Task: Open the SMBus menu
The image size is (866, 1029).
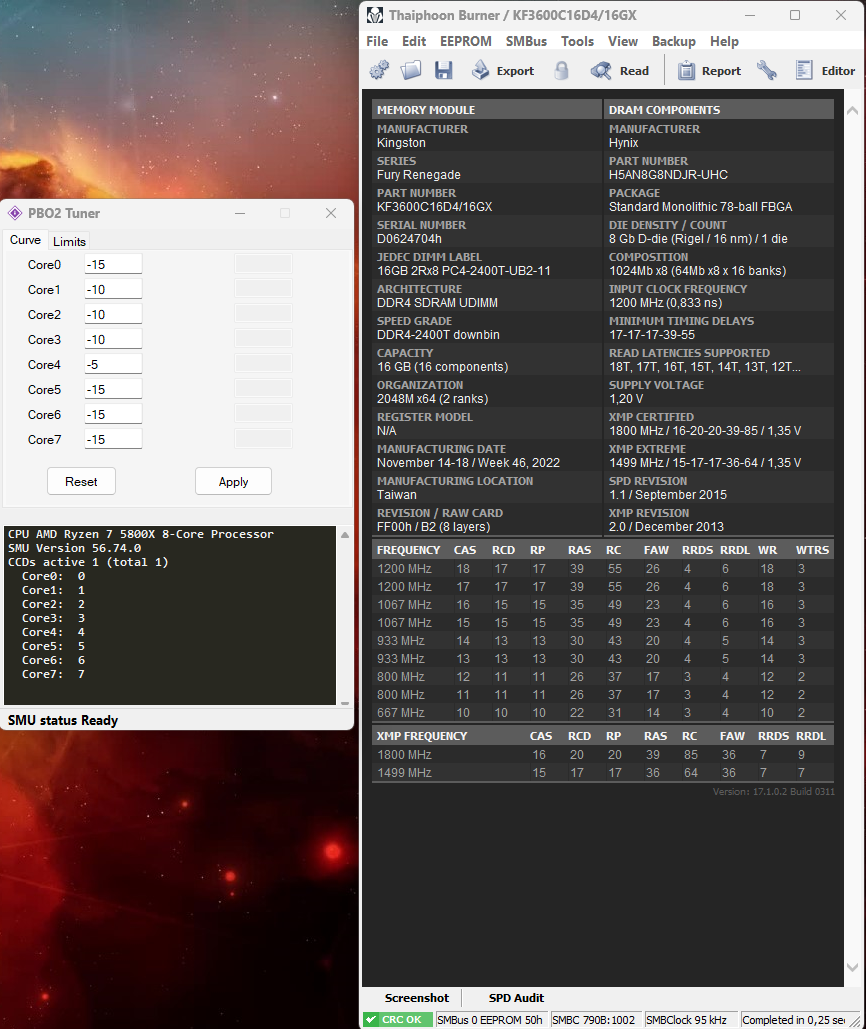Action: (x=526, y=41)
